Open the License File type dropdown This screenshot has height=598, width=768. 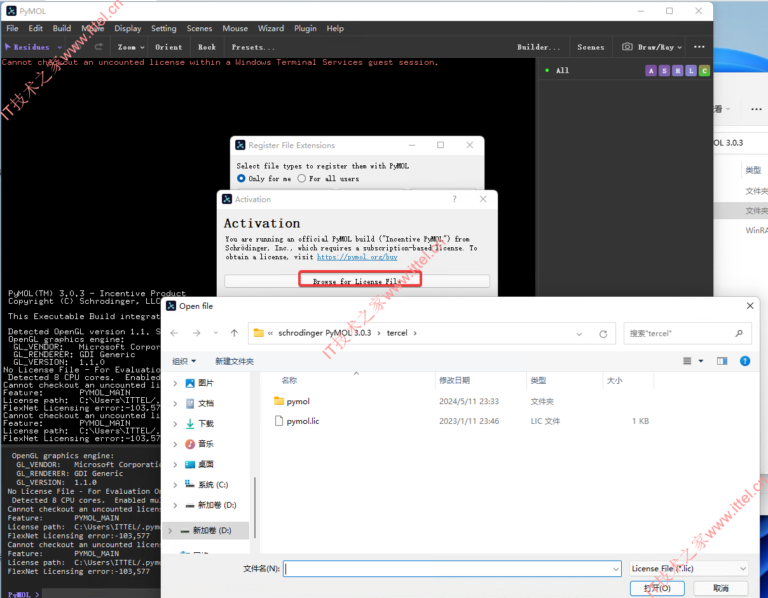click(688, 568)
